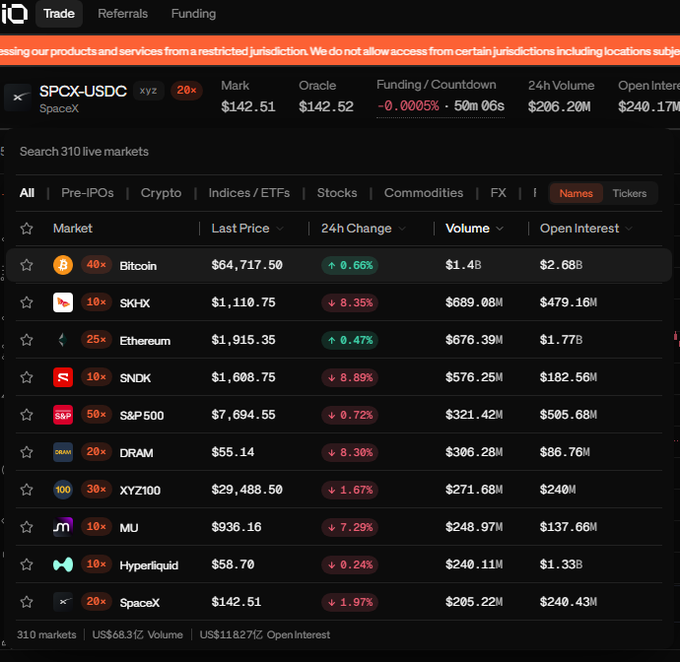Click the 20× badge next to SPCX-USDC

point(186,90)
